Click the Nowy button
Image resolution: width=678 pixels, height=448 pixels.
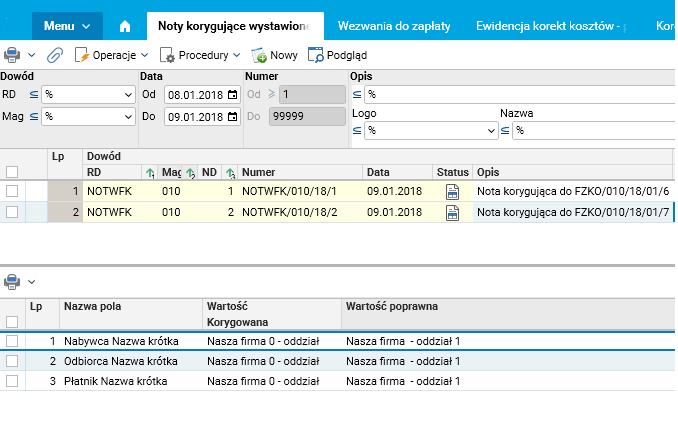[x=275, y=55]
